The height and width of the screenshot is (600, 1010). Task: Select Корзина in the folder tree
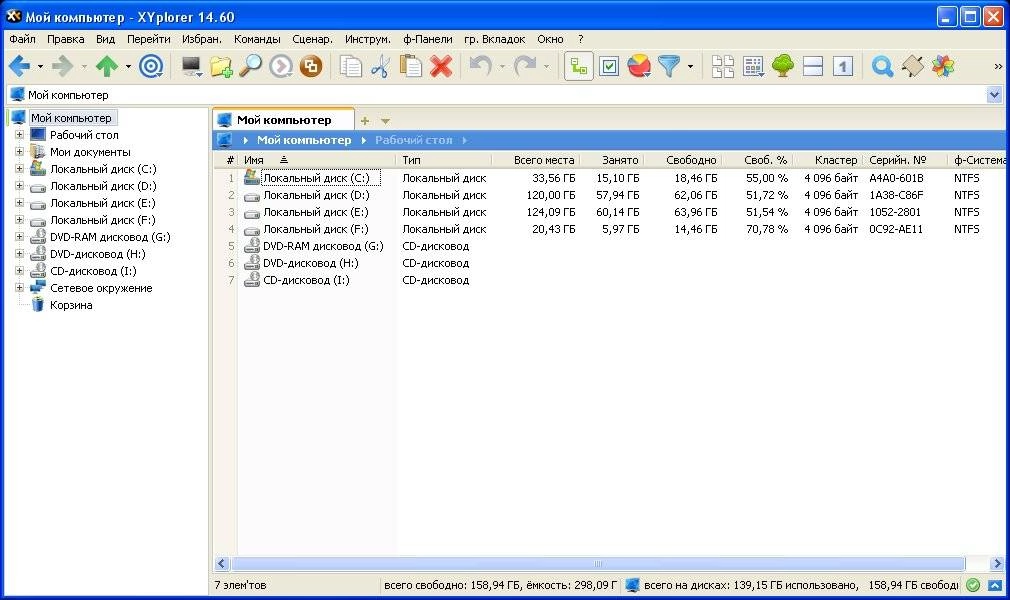coord(71,305)
